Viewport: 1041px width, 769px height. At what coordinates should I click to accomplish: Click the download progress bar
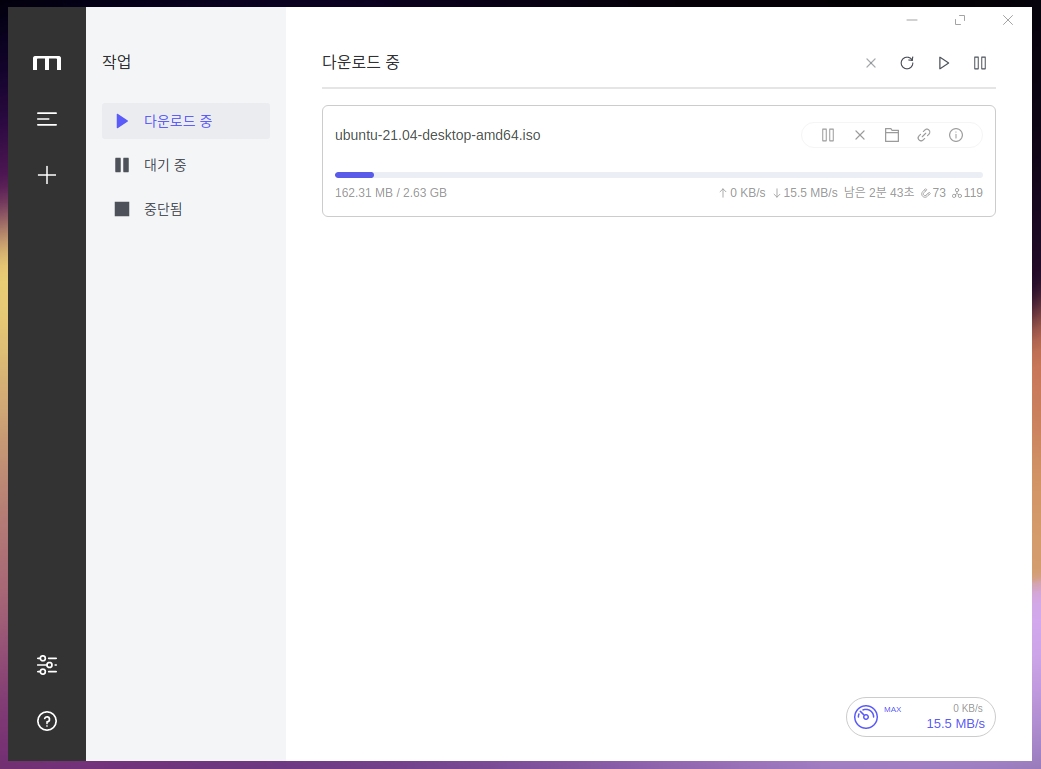click(x=658, y=175)
